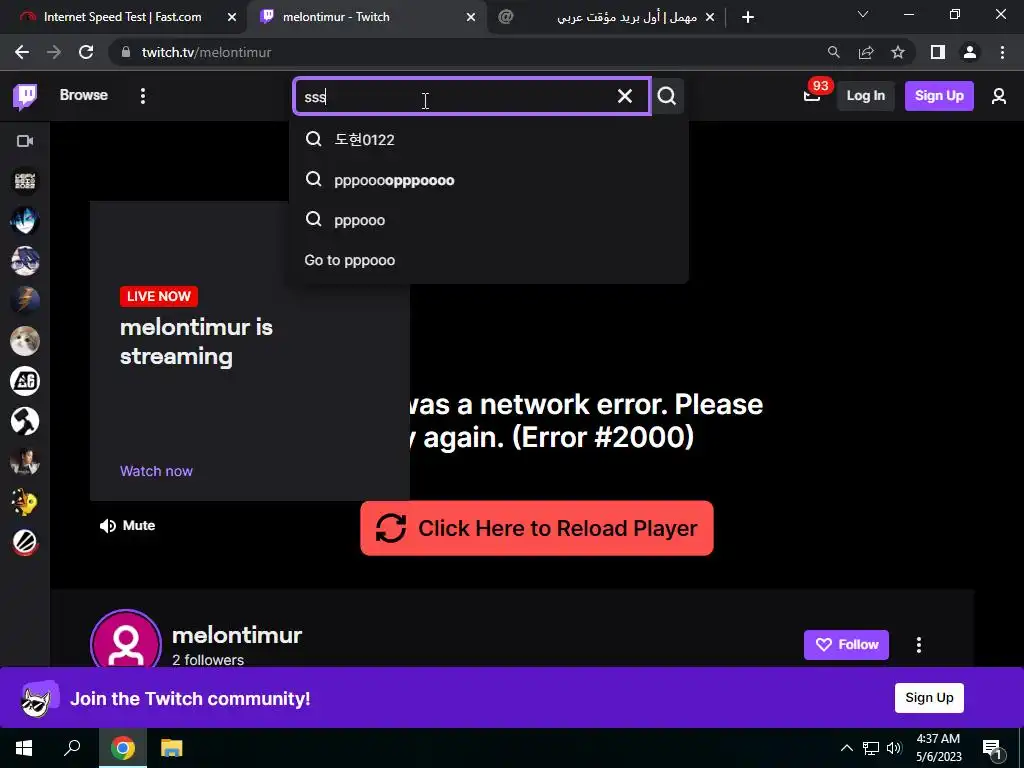Open the volume speaker tray icon
Screen dimensions: 1024x768
tap(894, 748)
